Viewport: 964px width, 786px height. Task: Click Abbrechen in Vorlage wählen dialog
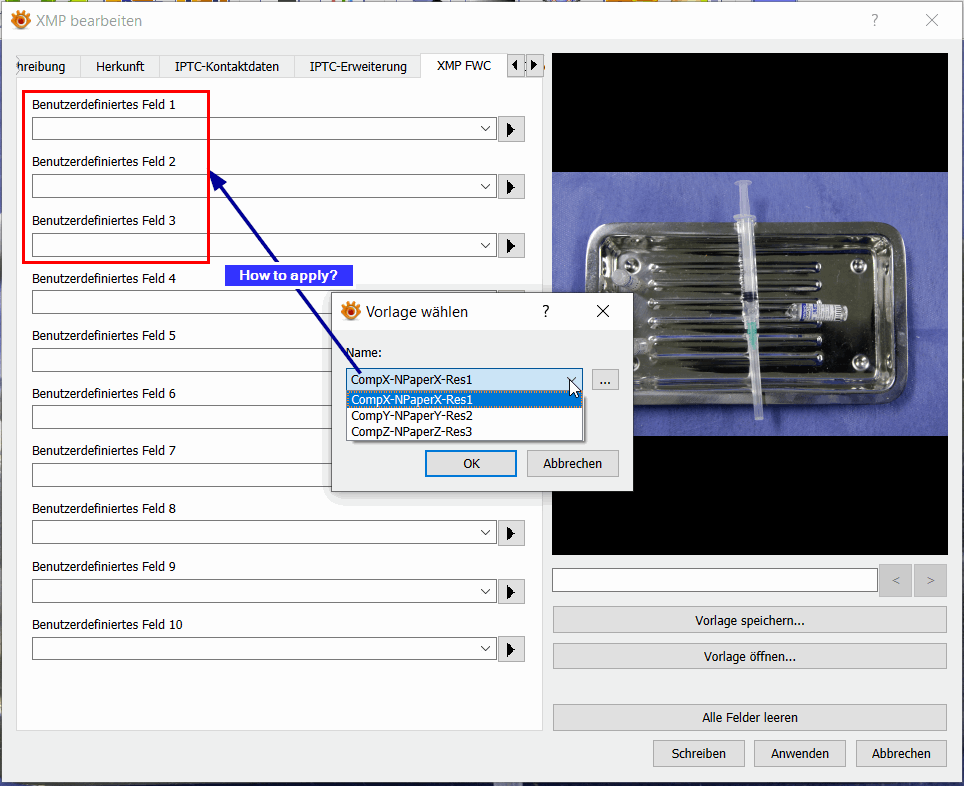[572, 464]
